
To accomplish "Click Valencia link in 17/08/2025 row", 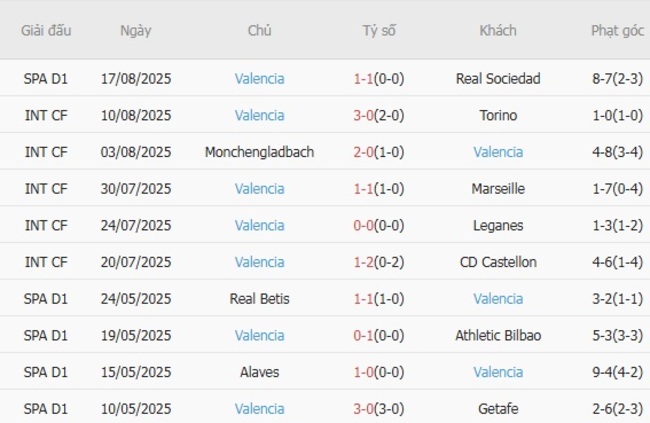I will coord(259,78).
